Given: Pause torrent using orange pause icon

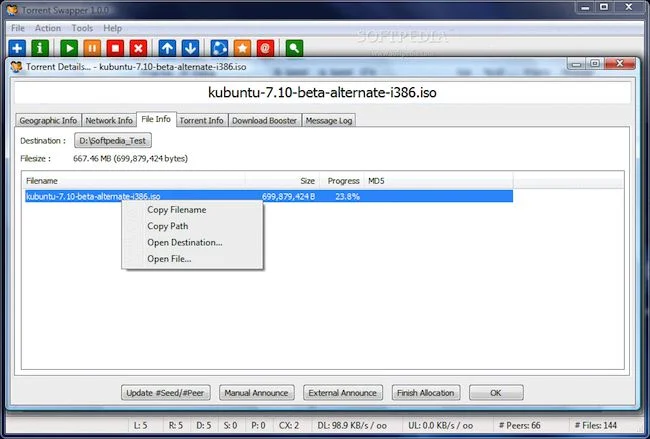Looking at the screenshot, I should 92,48.
